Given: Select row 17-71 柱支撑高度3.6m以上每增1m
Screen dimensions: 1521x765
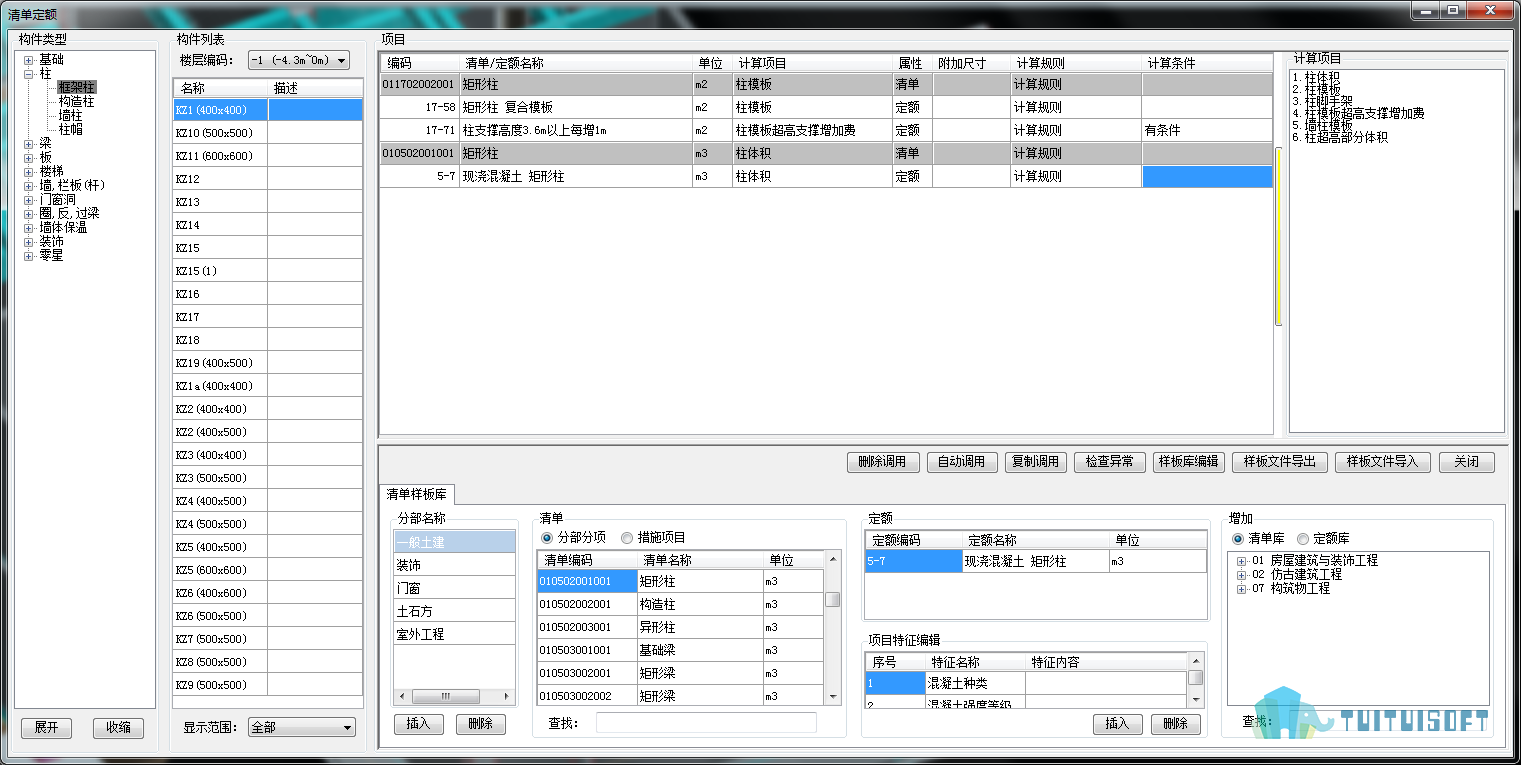Looking at the screenshot, I should 826,130.
